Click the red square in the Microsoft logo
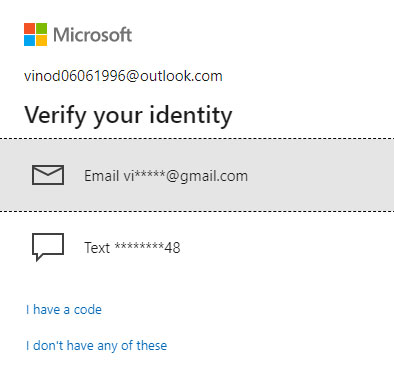Image resolution: width=394 pixels, height=372 pixels. [x=29, y=28]
